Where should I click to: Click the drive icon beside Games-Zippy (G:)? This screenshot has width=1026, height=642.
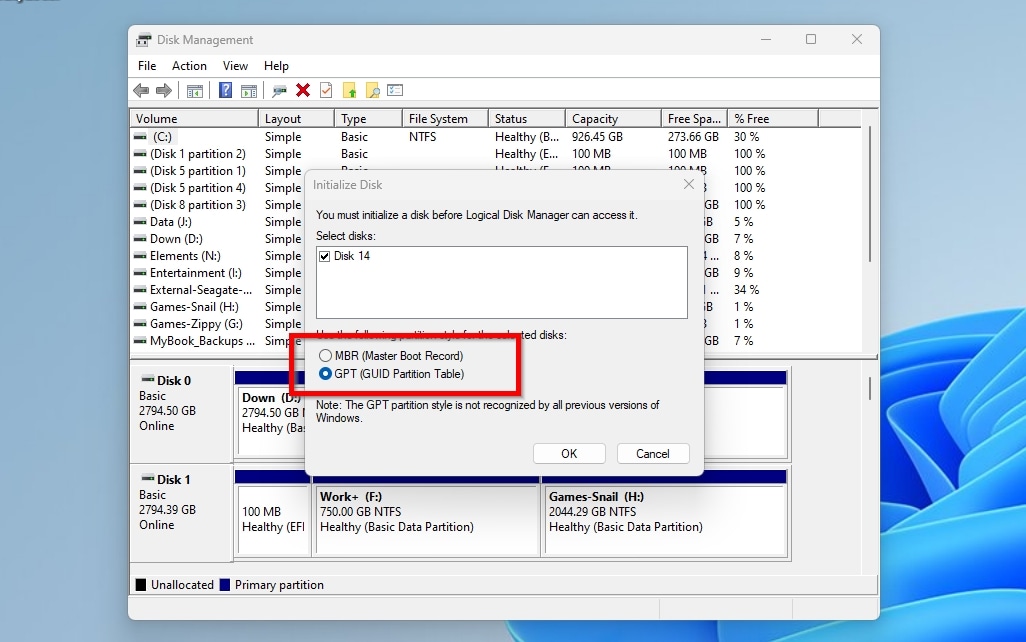pos(140,324)
